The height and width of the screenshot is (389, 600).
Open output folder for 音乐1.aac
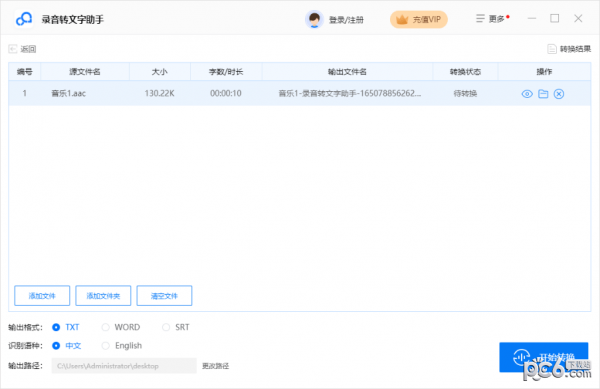[543, 94]
